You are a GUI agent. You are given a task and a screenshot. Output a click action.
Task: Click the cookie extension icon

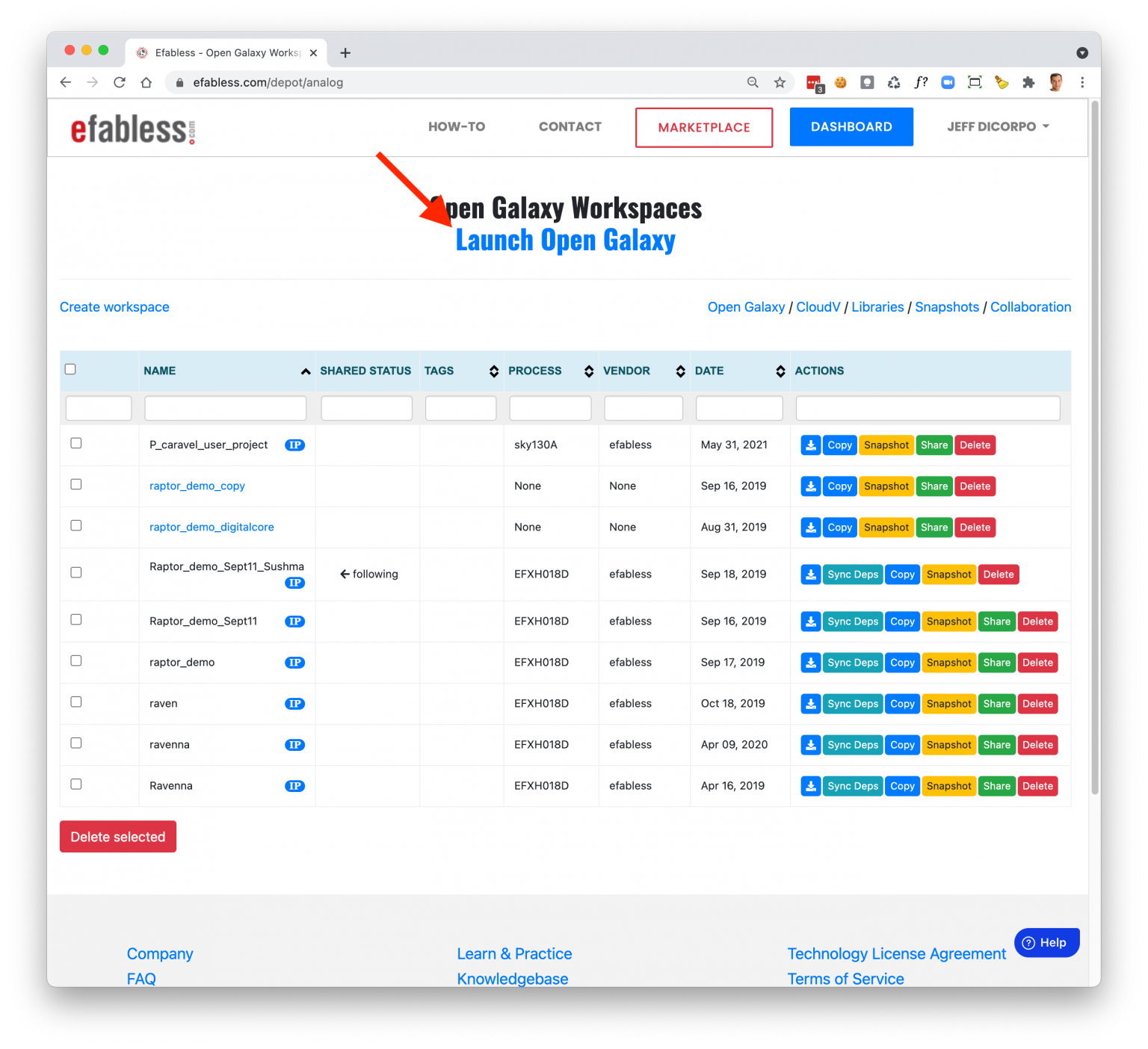pyautogui.click(x=841, y=82)
